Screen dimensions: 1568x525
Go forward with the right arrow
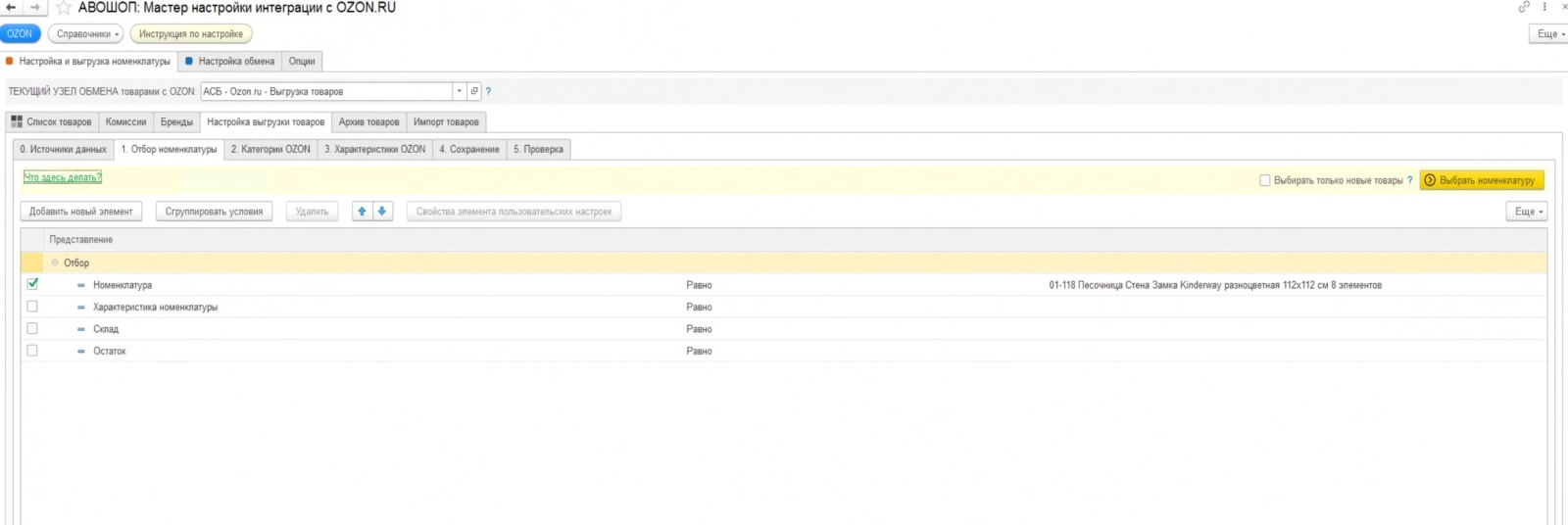click(x=35, y=7)
